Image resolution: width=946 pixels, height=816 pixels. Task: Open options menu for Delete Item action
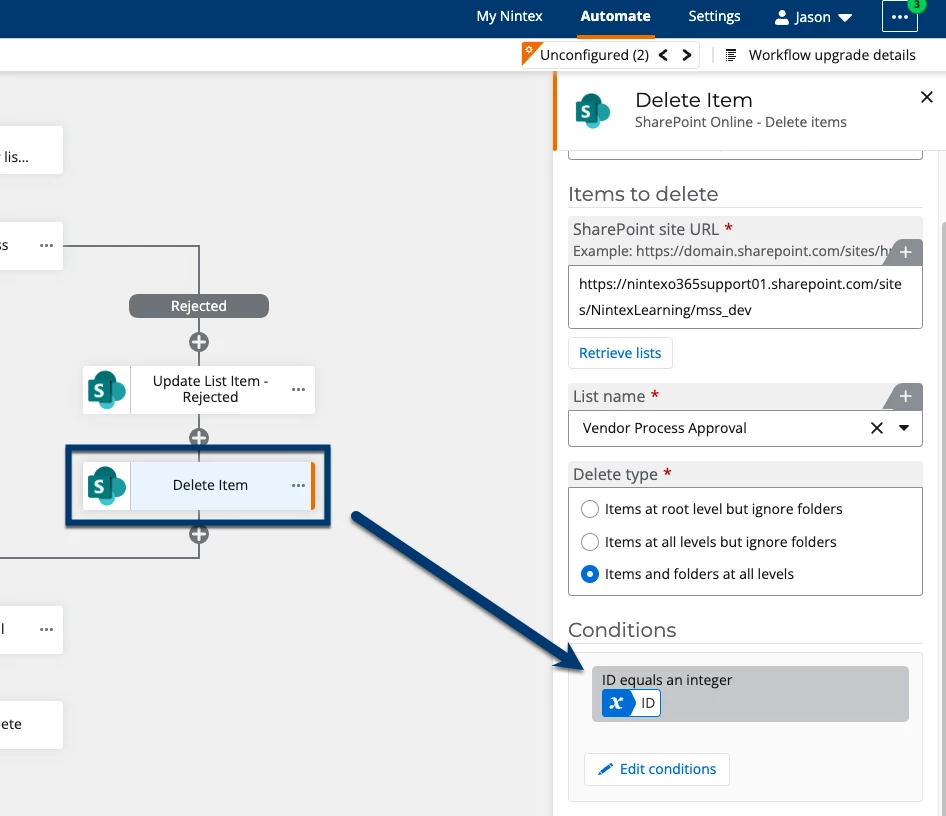click(298, 485)
